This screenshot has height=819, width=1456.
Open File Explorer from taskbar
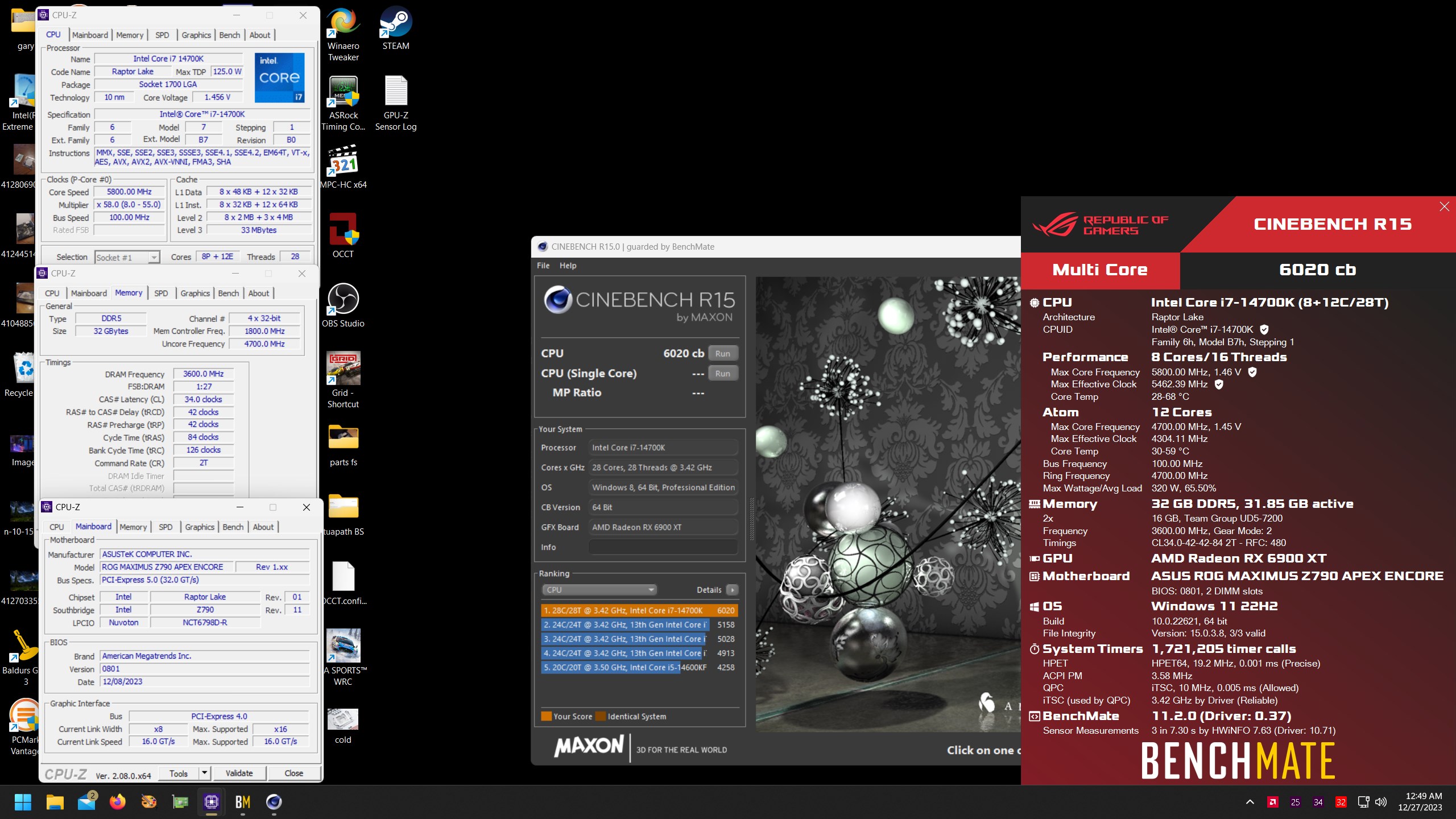(x=55, y=802)
